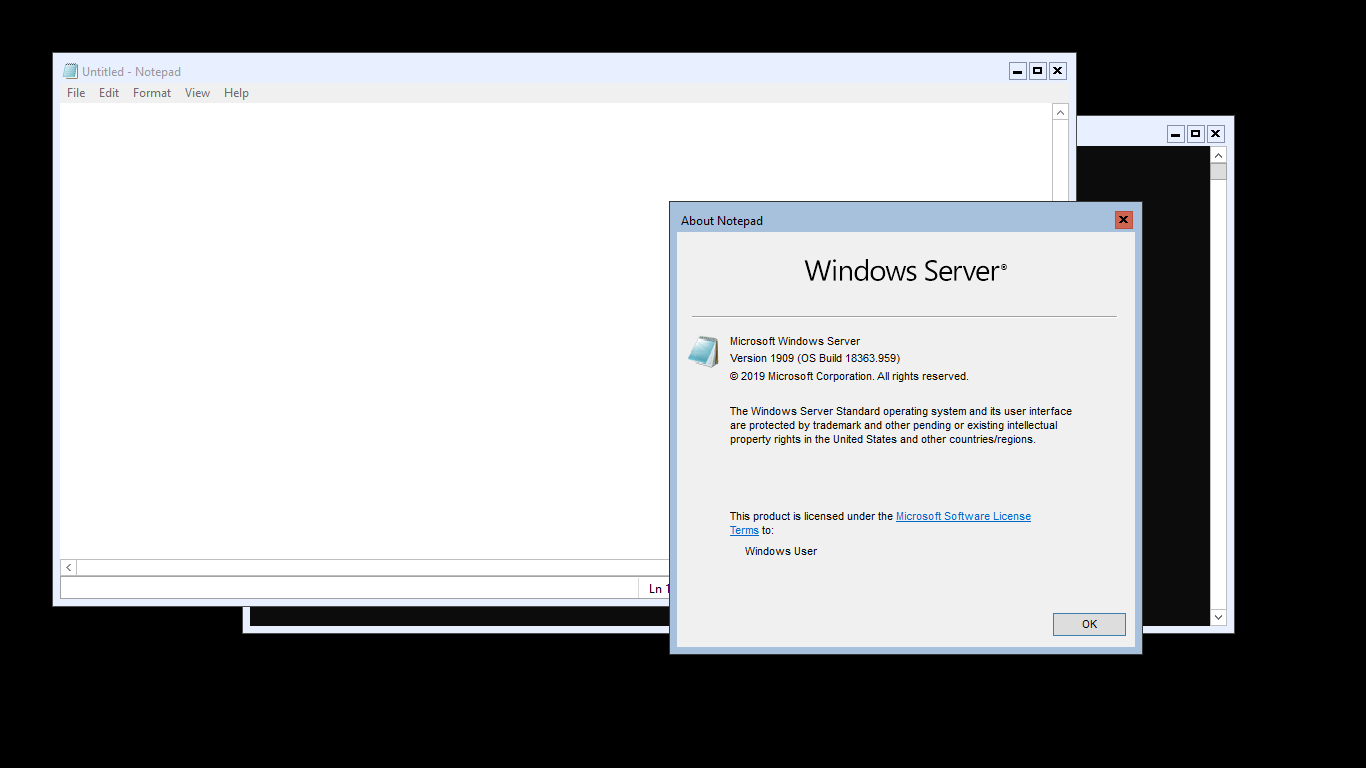
Task: Click the Windows Server heading text
Action: click(x=905, y=271)
